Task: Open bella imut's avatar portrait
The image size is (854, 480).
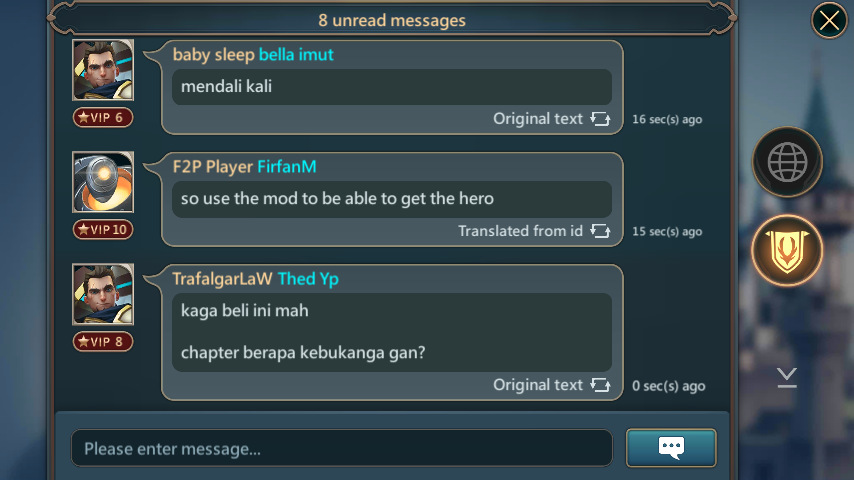Action: tap(103, 70)
